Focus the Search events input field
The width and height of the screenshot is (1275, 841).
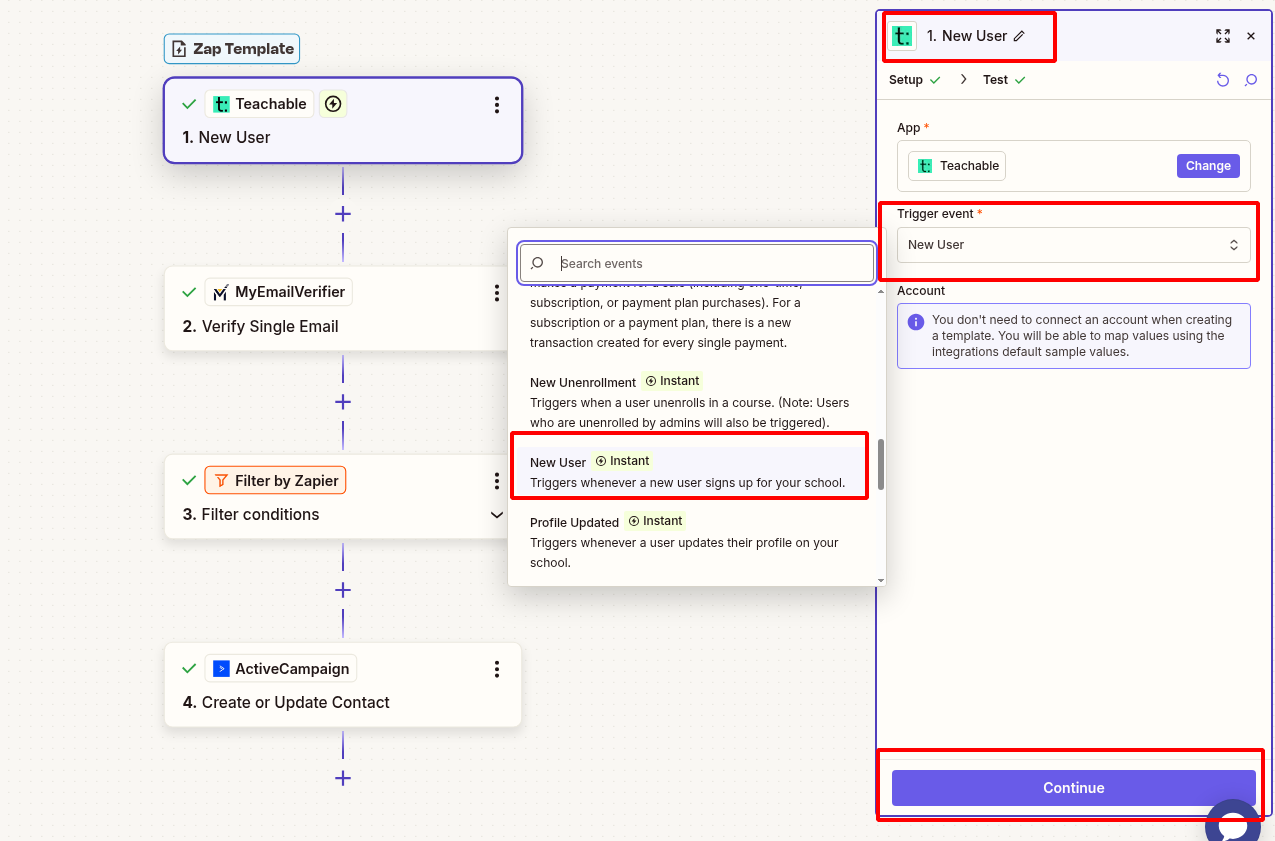pos(710,264)
